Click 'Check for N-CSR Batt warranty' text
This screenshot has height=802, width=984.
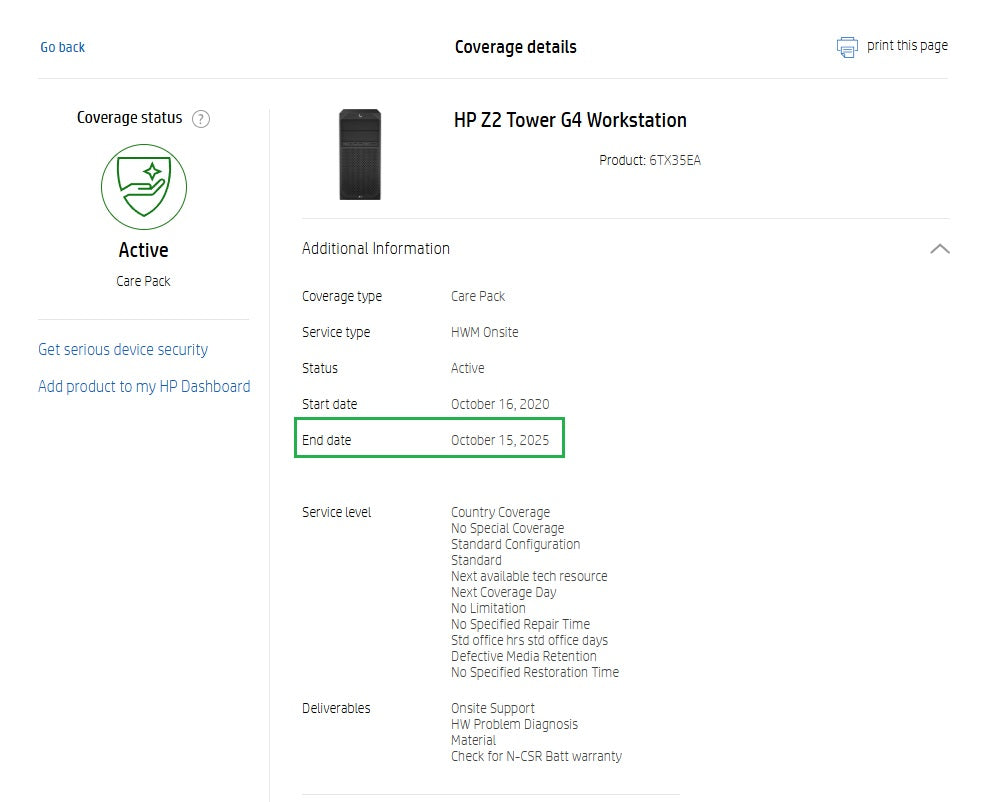click(536, 756)
